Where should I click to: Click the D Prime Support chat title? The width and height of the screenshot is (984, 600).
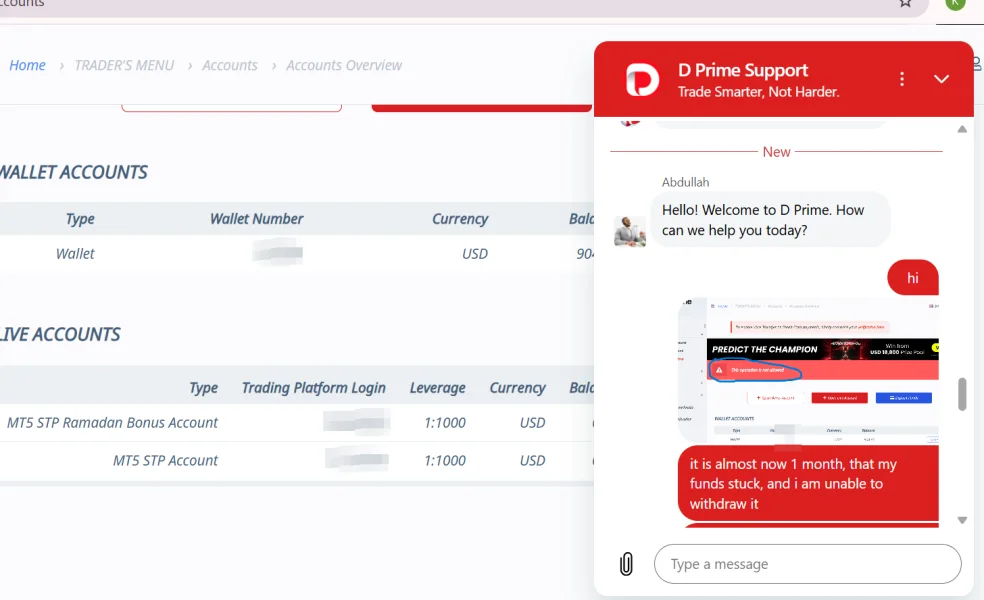[x=743, y=70]
